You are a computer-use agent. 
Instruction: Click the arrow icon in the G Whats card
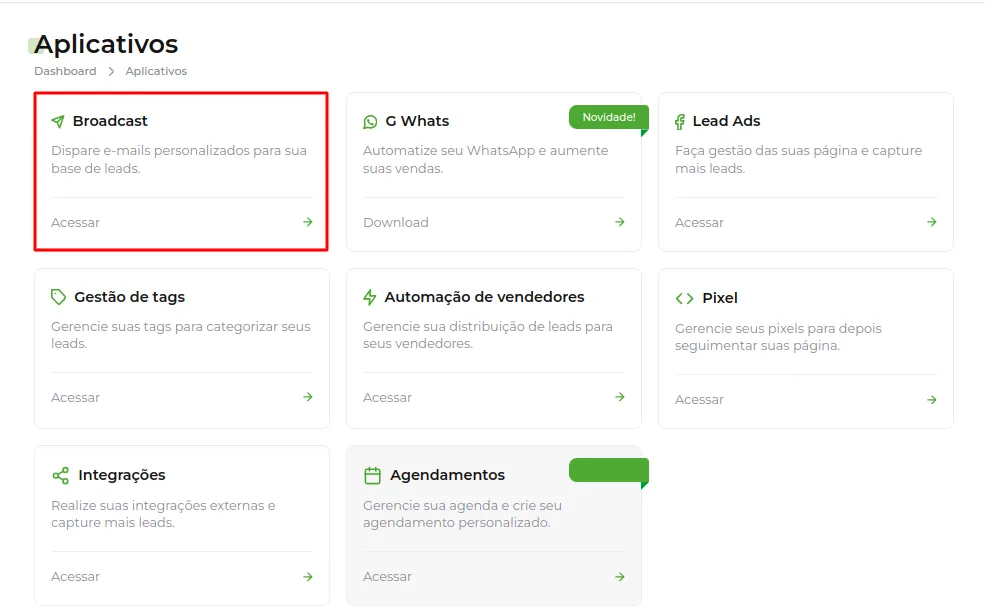pos(620,222)
